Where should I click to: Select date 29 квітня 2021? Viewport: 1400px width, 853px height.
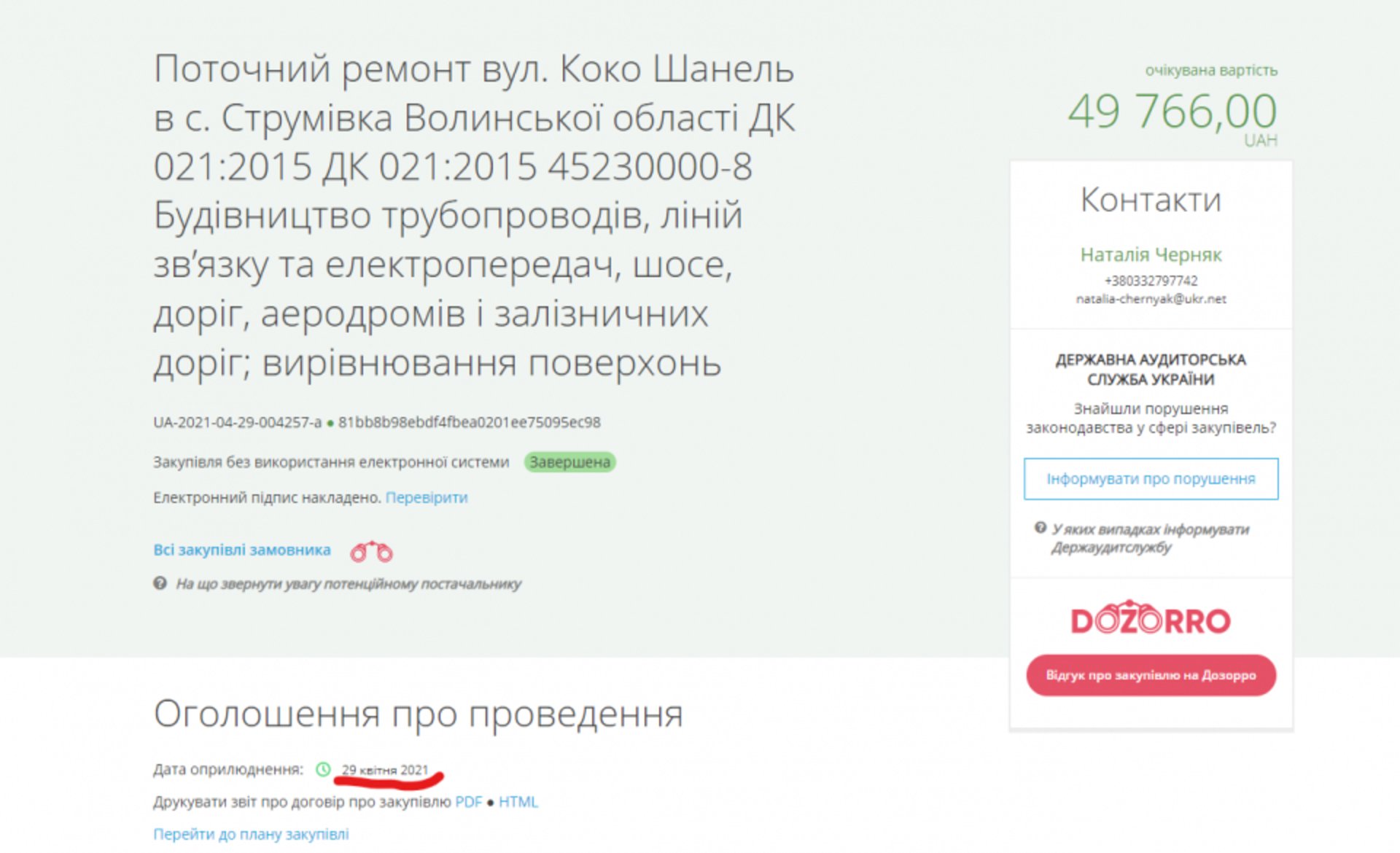click(x=385, y=770)
